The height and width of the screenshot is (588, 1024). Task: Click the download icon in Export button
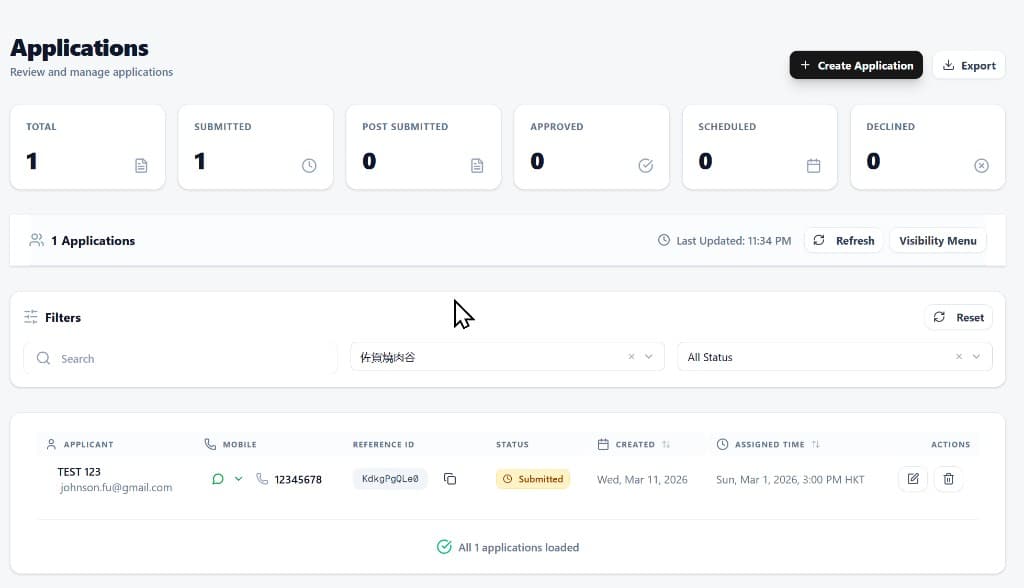coord(948,65)
